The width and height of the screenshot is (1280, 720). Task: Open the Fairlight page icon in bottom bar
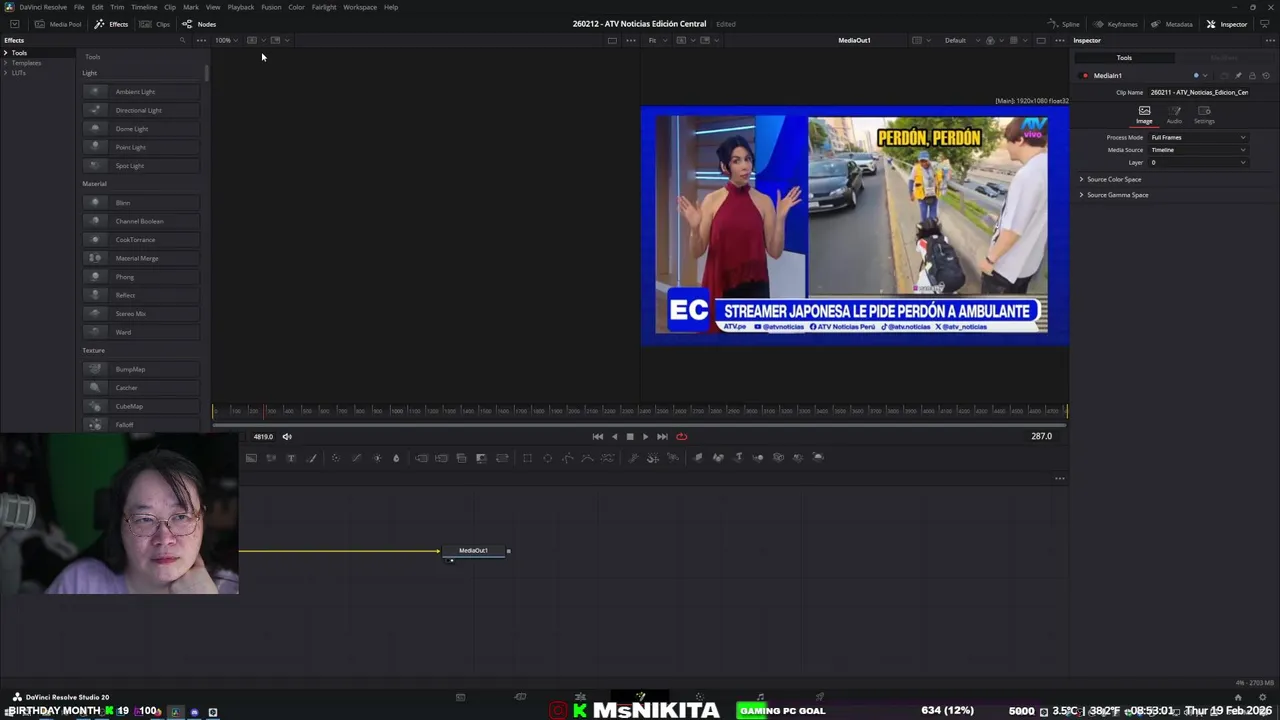pyautogui.click(x=760, y=697)
